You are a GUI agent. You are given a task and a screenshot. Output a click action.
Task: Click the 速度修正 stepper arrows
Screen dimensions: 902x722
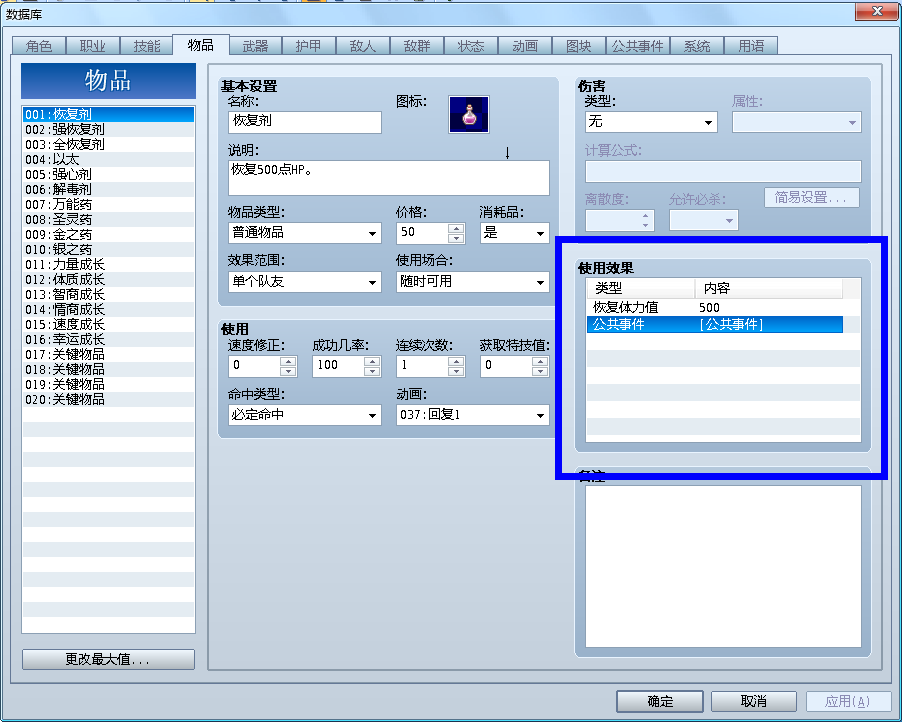[x=288, y=366]
